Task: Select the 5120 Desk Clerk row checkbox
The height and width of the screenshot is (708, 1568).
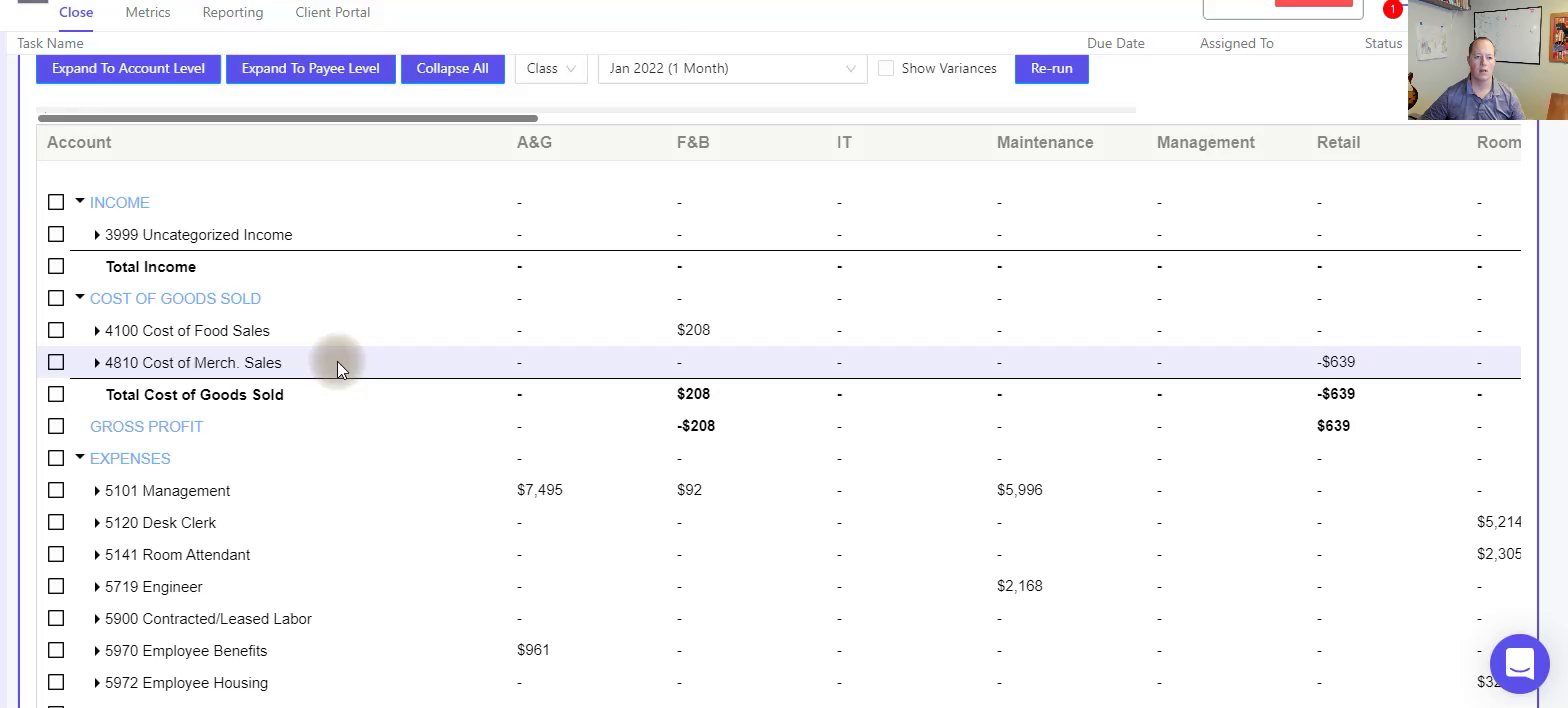Action: (56, 523)
